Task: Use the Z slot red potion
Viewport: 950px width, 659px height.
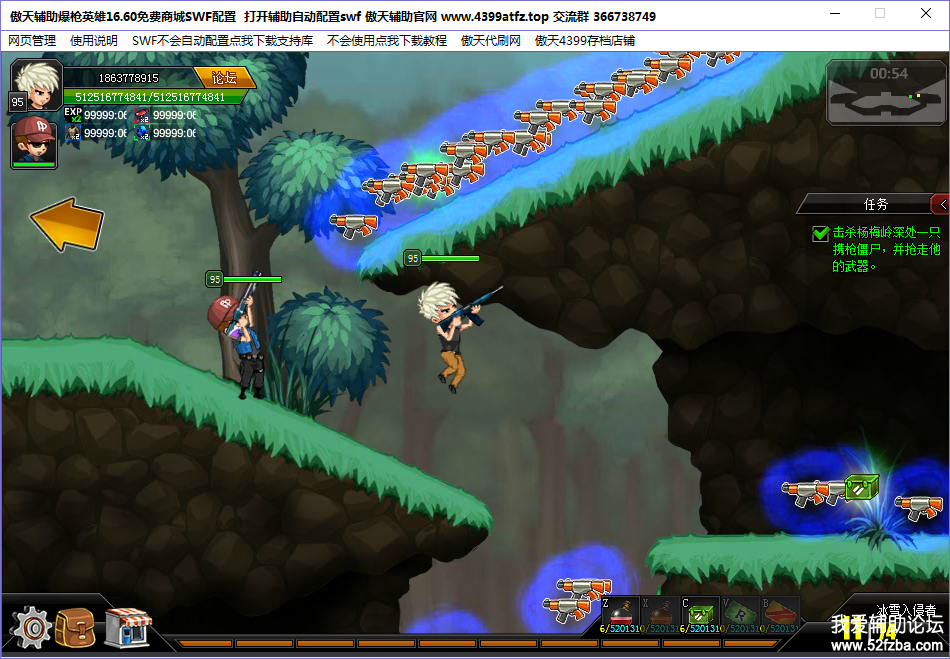Action: (620, 613)
